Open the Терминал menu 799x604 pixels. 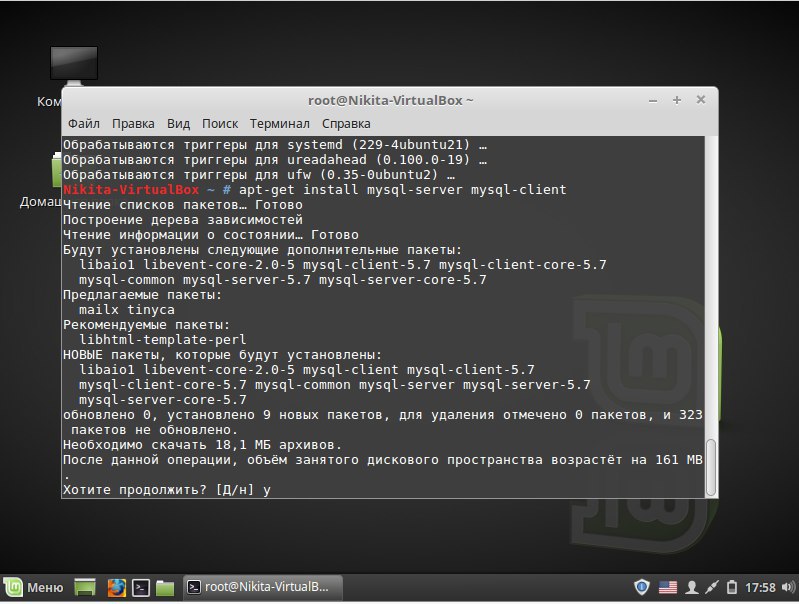[x=279, y=124]
